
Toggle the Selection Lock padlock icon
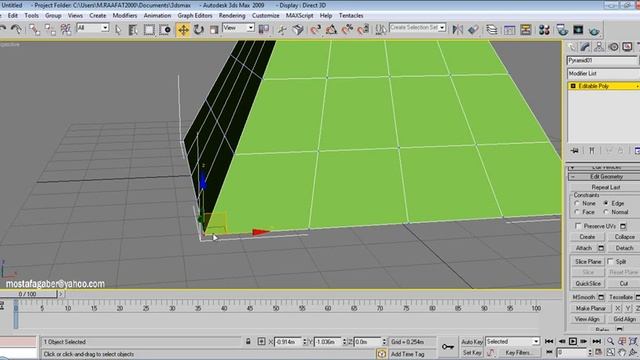coord(248,341)
